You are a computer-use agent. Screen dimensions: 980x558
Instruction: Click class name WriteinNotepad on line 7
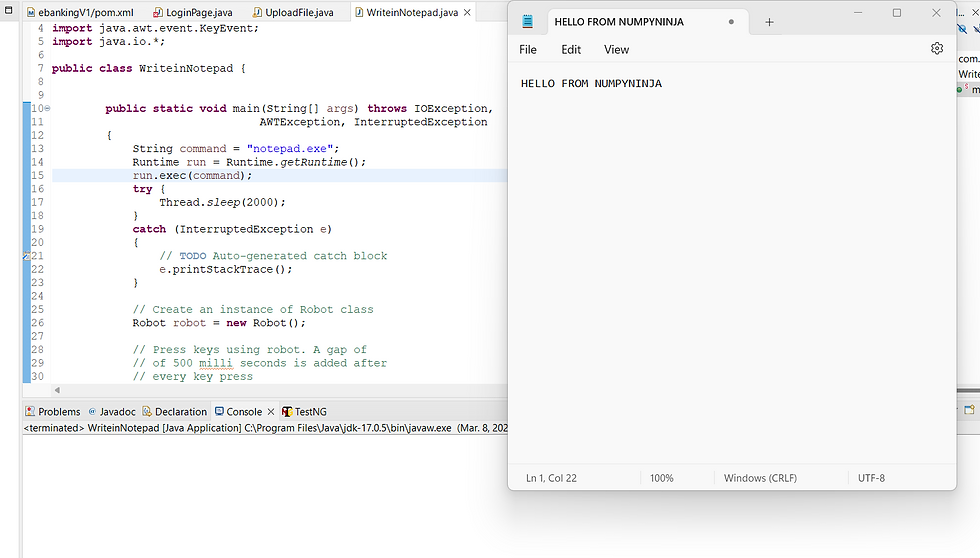[186, 68]
